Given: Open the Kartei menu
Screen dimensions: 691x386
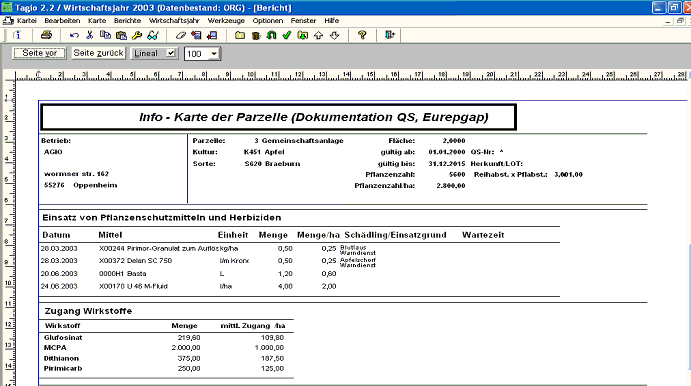Looking at the screenshot, I should click(26, 21).
